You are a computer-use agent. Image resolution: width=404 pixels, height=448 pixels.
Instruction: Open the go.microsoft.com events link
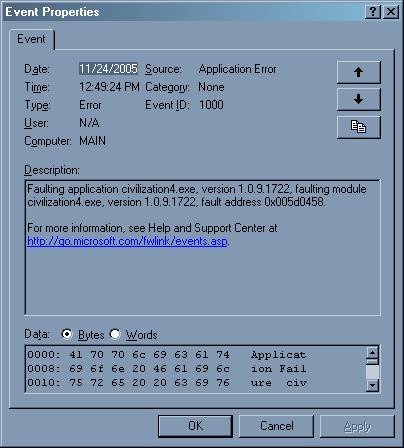(x=127, y=241)
